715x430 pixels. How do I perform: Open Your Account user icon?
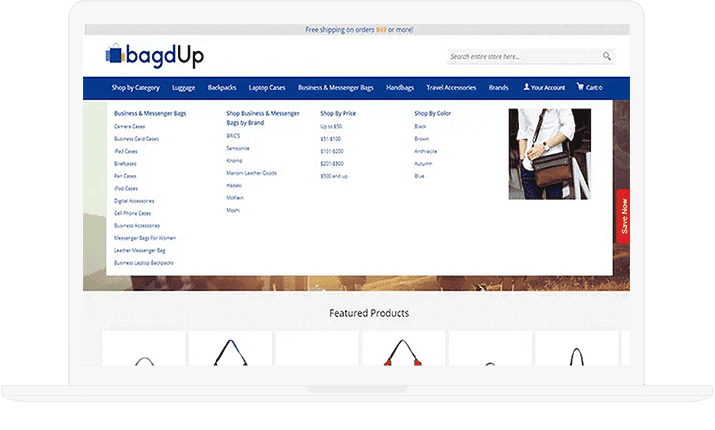coord(527,88)
